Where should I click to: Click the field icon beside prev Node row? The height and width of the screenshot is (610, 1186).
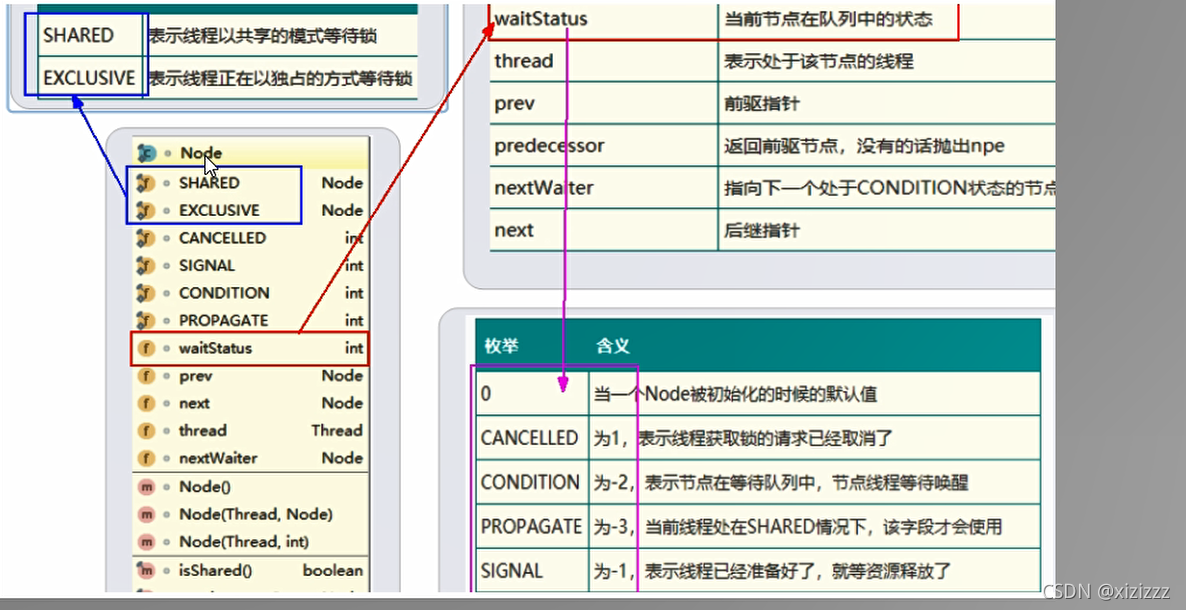pos(145,376)
